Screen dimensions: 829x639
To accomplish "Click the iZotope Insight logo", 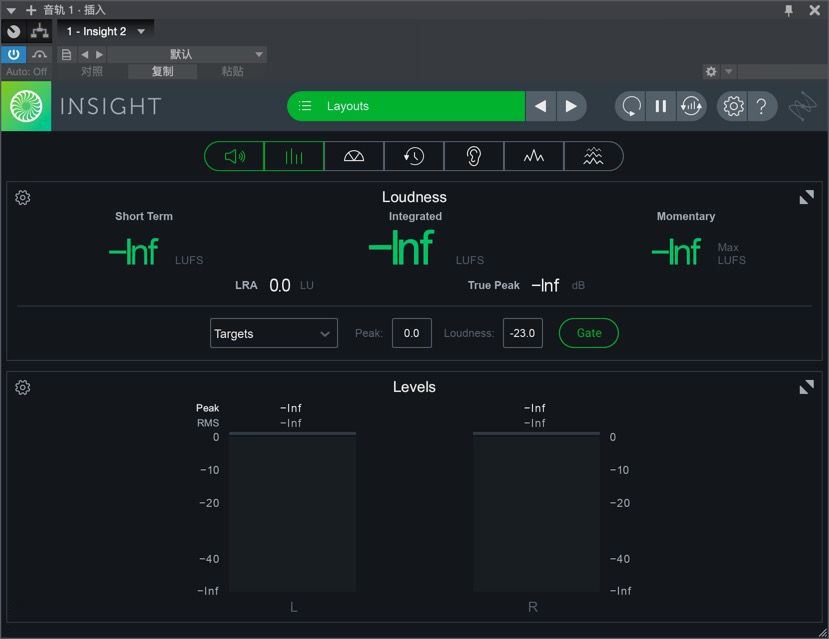I will pyautogui.click(x=26, y=106).
